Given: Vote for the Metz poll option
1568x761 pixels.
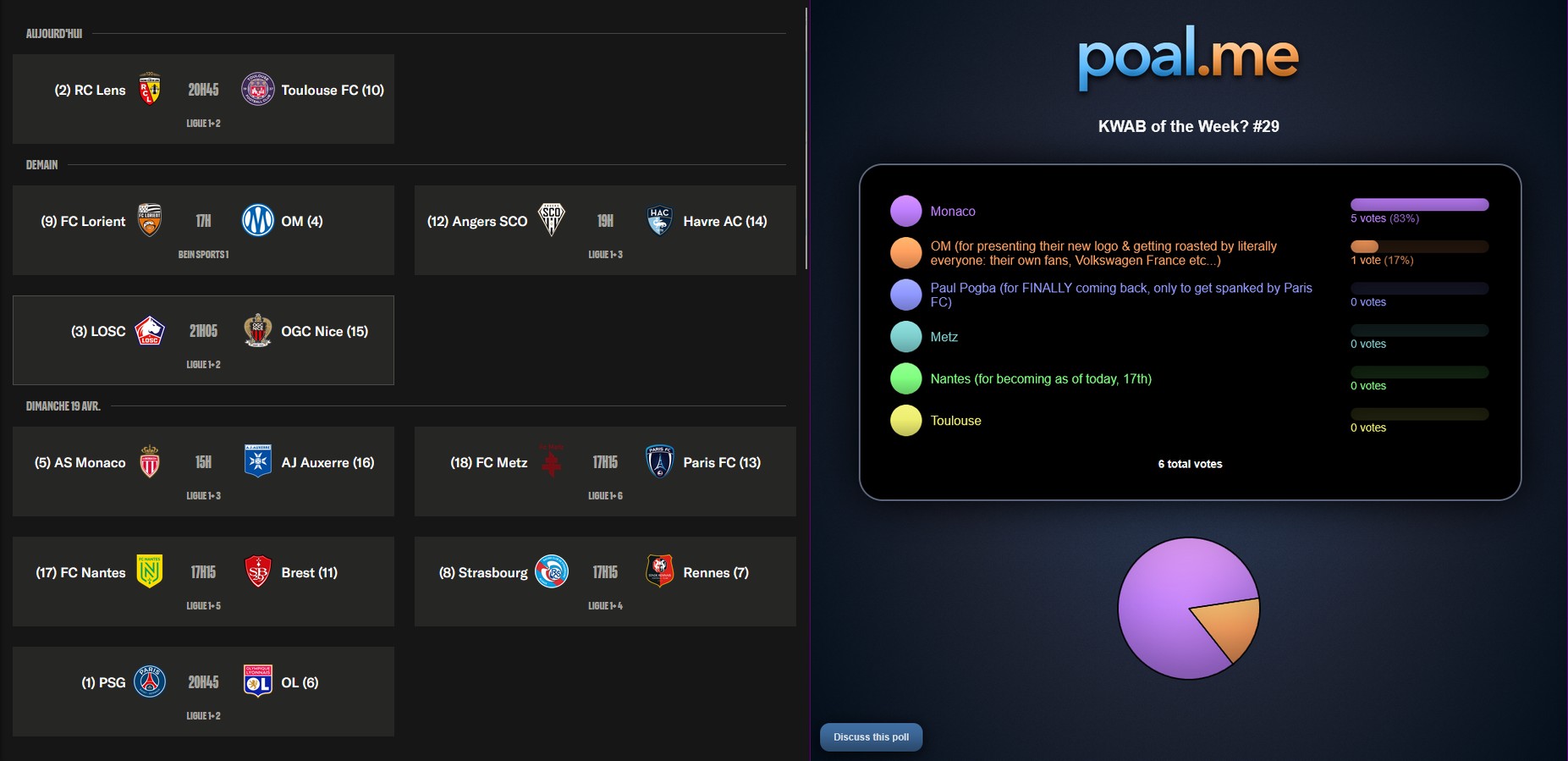Looking at the screenshot, I should click(944, 337).
